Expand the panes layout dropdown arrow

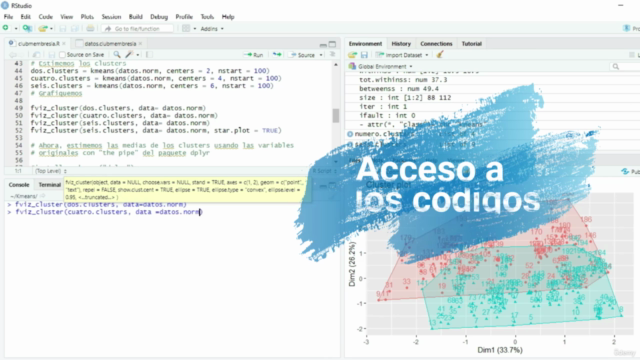195,29
